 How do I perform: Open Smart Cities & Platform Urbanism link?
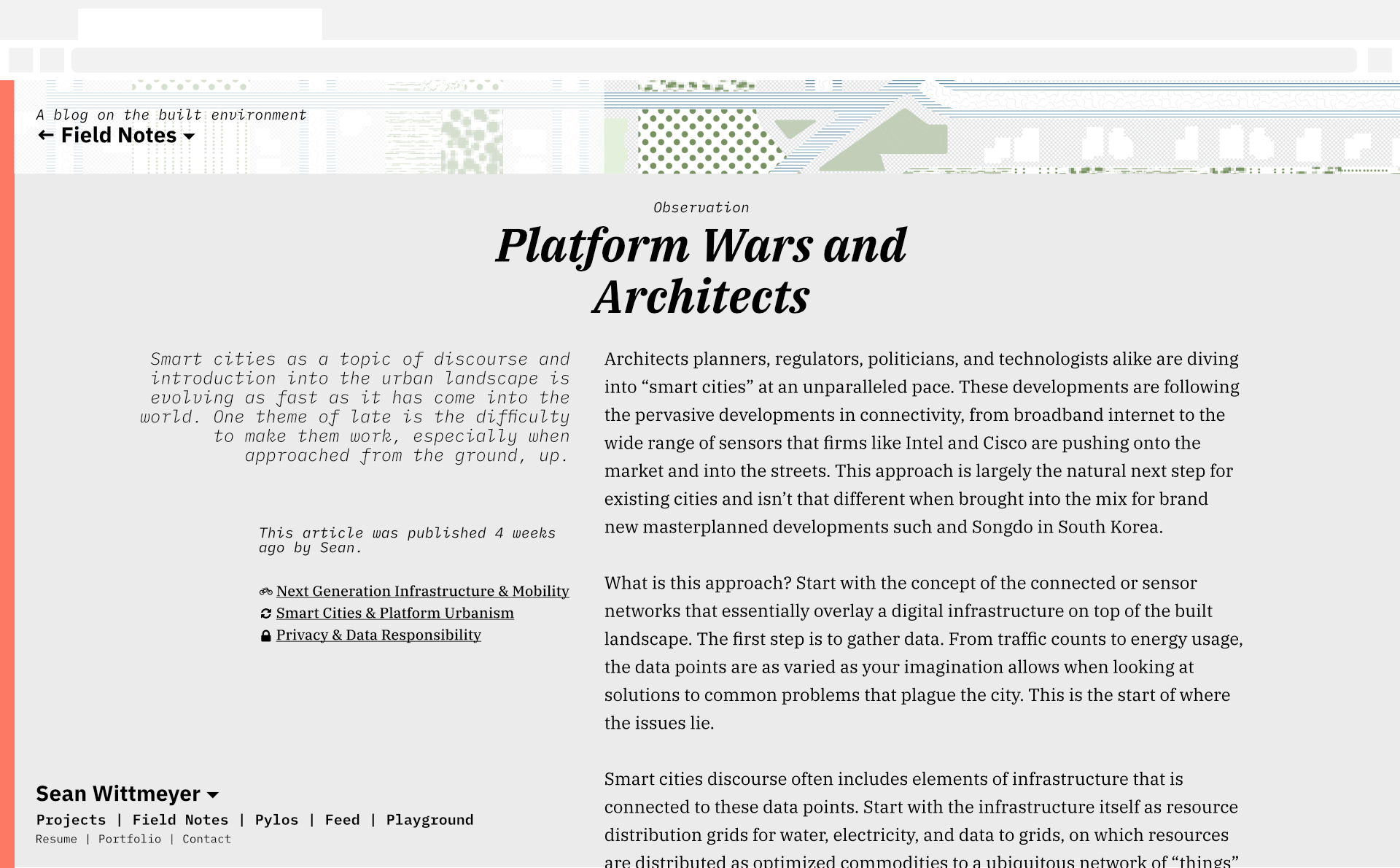coord(394,613)
